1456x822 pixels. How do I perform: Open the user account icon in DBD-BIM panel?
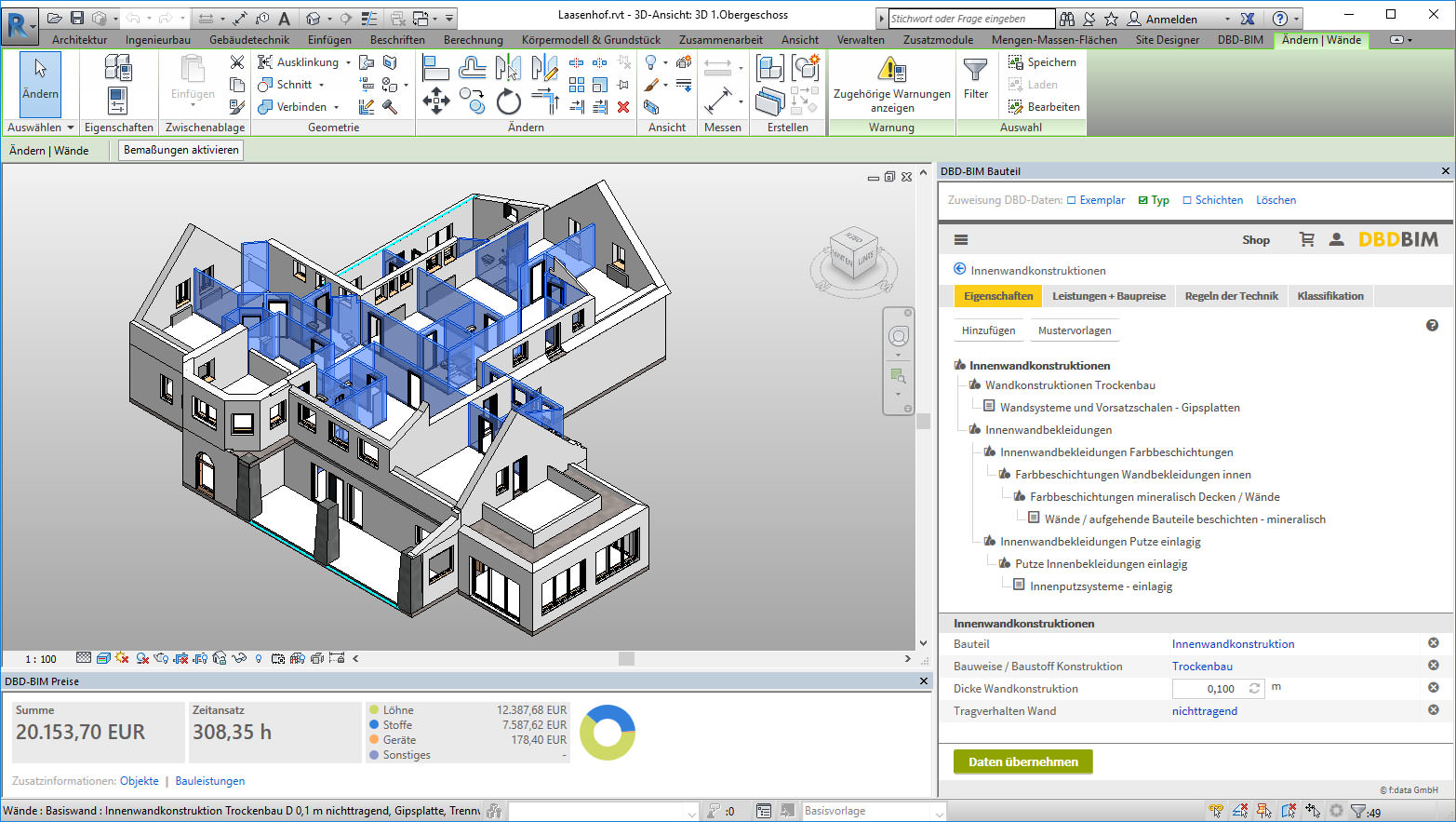tap(1336, 239)
